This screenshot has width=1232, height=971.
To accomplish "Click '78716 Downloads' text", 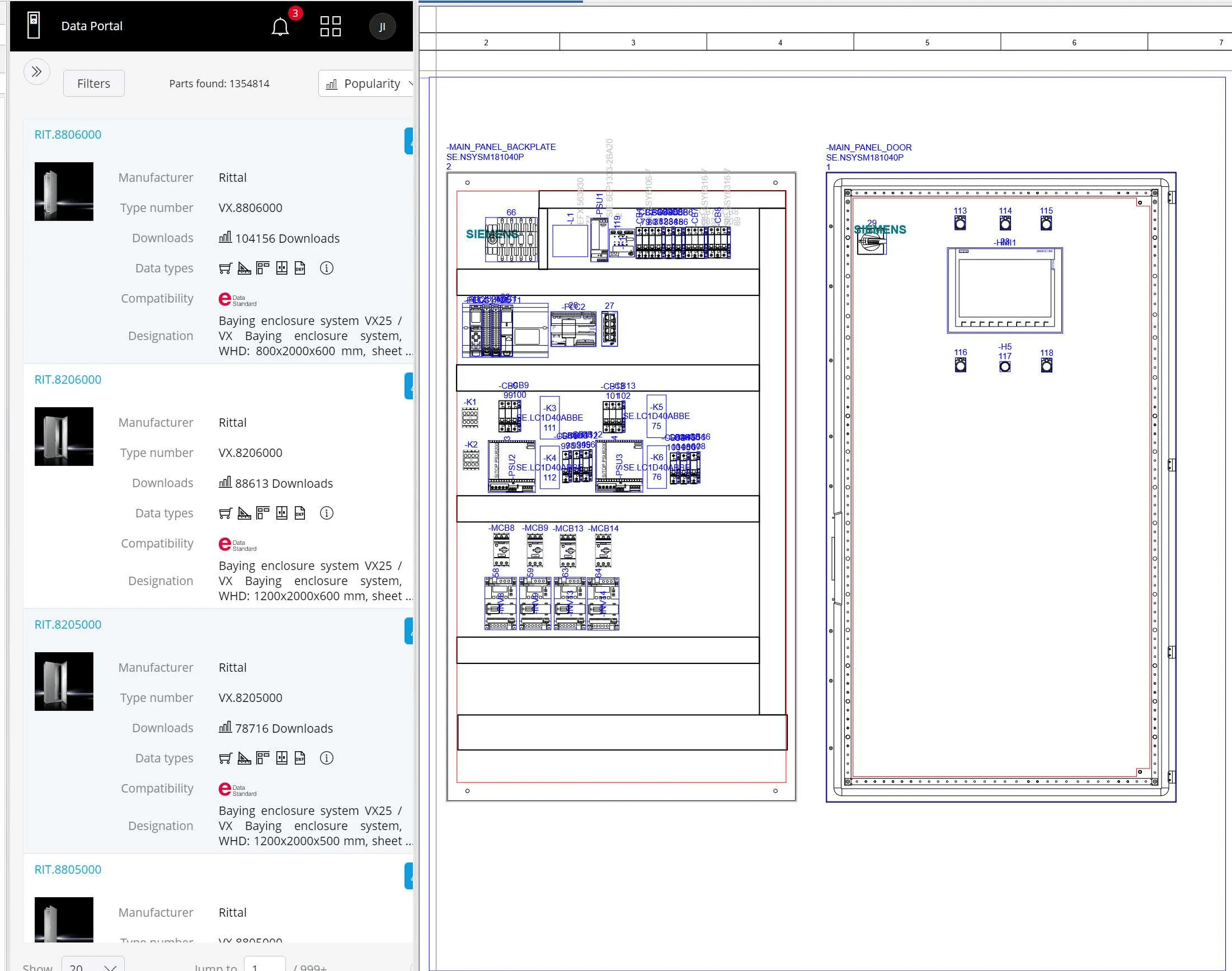I will (x=284, y=729).
